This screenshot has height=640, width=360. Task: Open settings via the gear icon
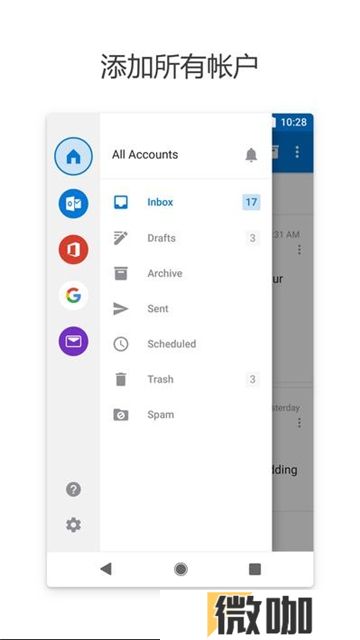[73, 524]
